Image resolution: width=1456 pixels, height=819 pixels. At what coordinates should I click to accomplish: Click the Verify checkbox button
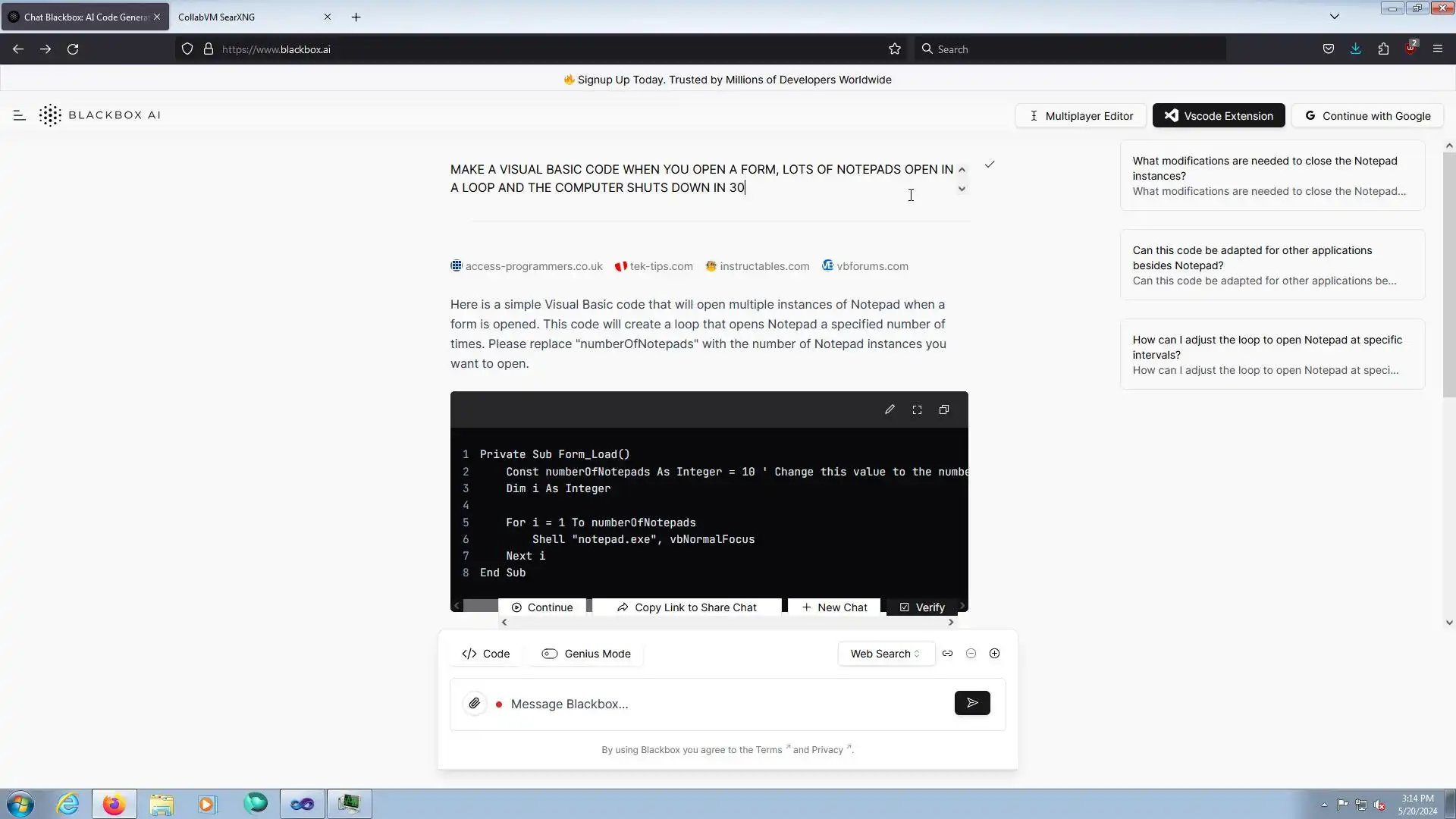pyautogui.click(x=922, y=607)
